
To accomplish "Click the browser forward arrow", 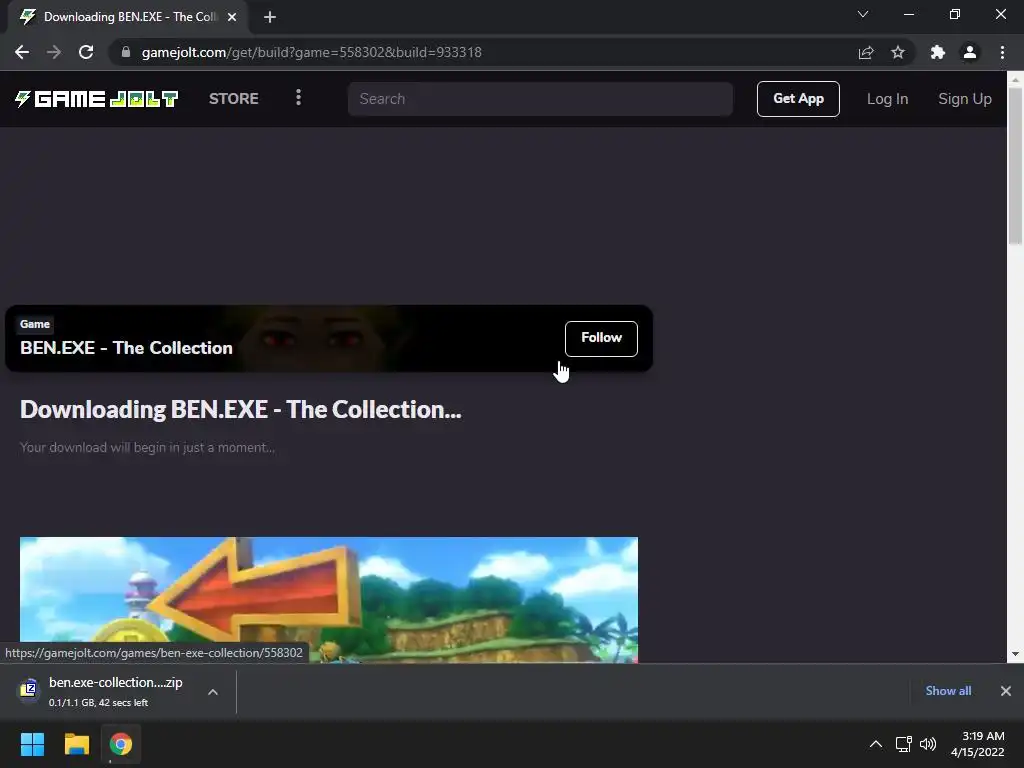I will (54, 52).
